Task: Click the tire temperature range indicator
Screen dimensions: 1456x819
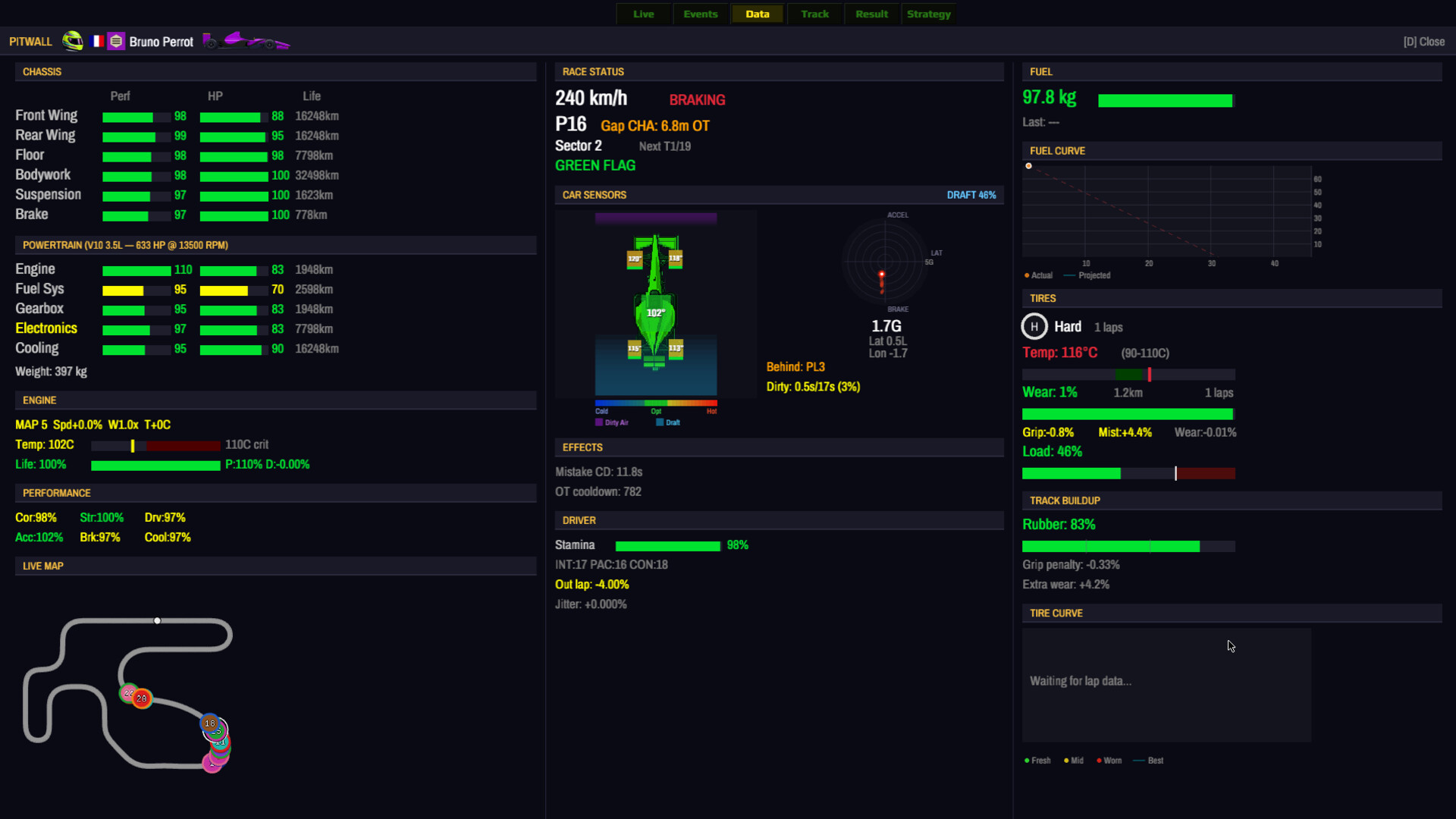Action: 1128,375
